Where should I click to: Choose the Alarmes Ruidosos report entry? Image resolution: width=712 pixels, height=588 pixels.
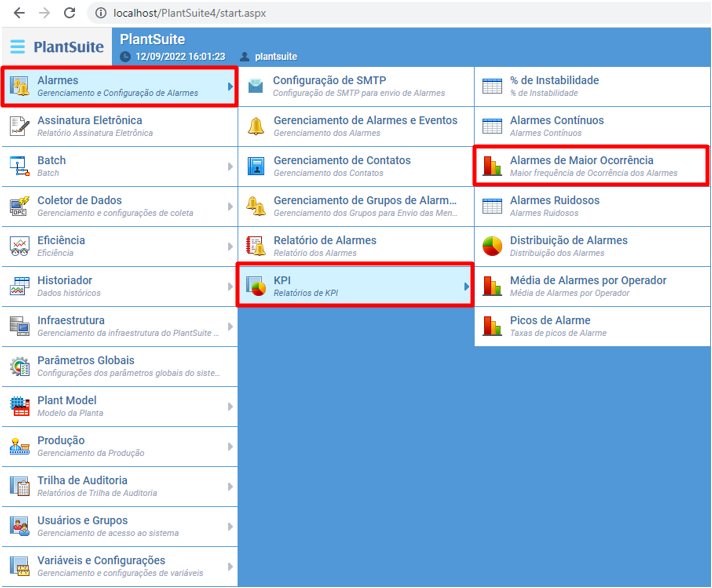tap(592, 206)
